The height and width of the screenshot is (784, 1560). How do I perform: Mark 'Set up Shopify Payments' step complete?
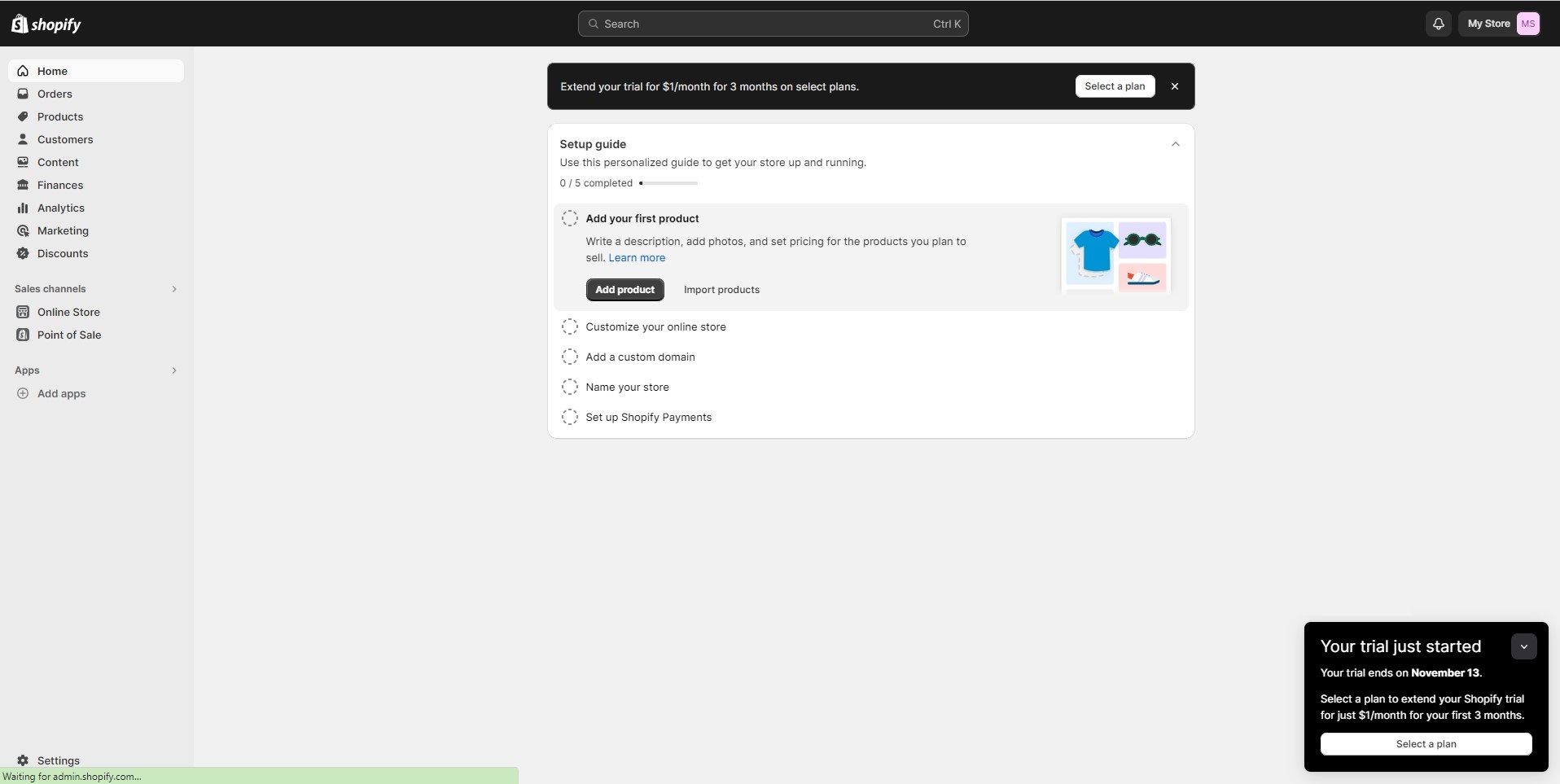point(570,417)
